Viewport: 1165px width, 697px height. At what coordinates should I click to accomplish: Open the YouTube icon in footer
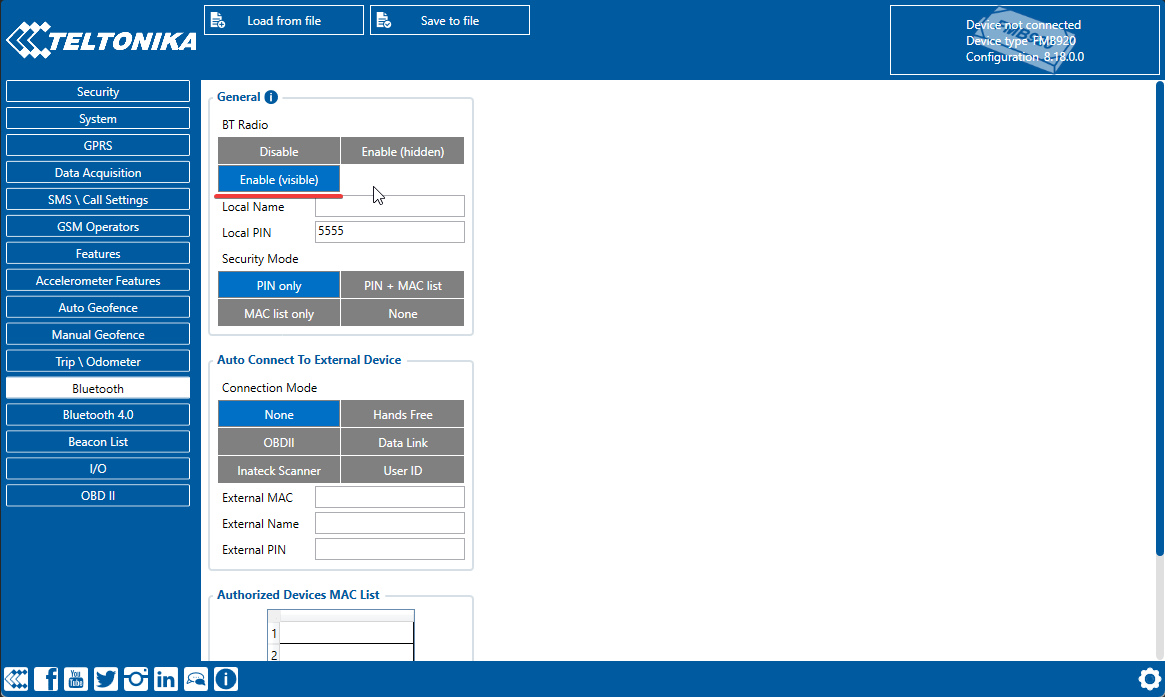[x=76, y=679]
